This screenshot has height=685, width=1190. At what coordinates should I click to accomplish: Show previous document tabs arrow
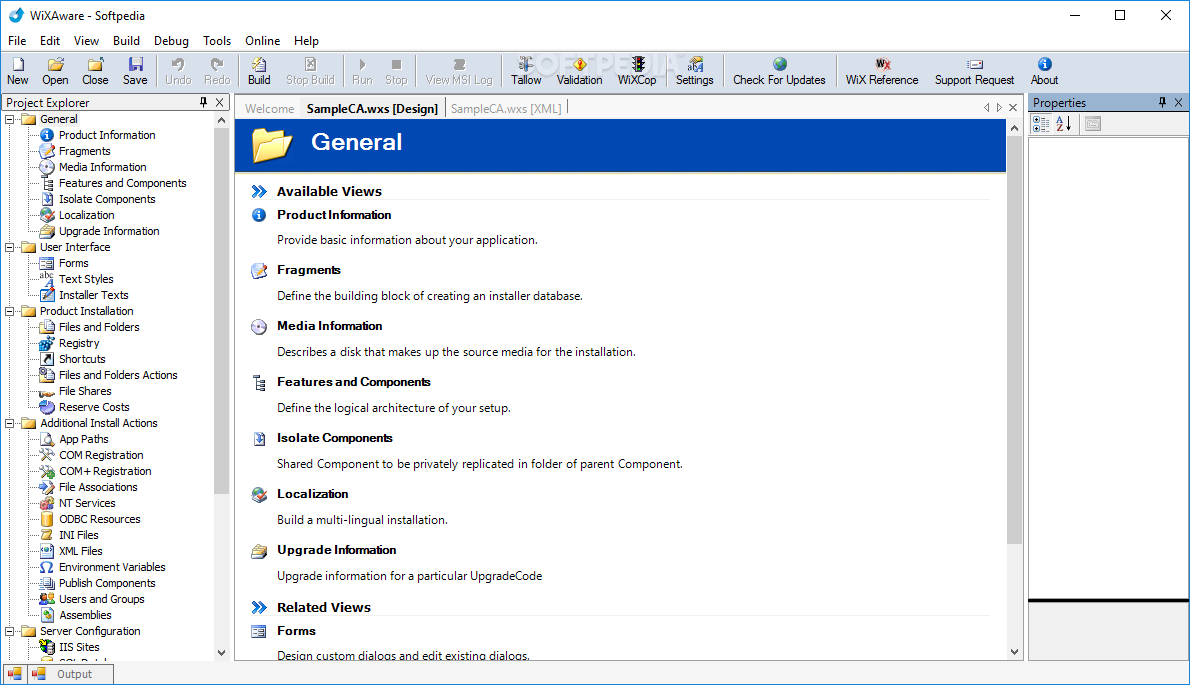pos(987,108)
